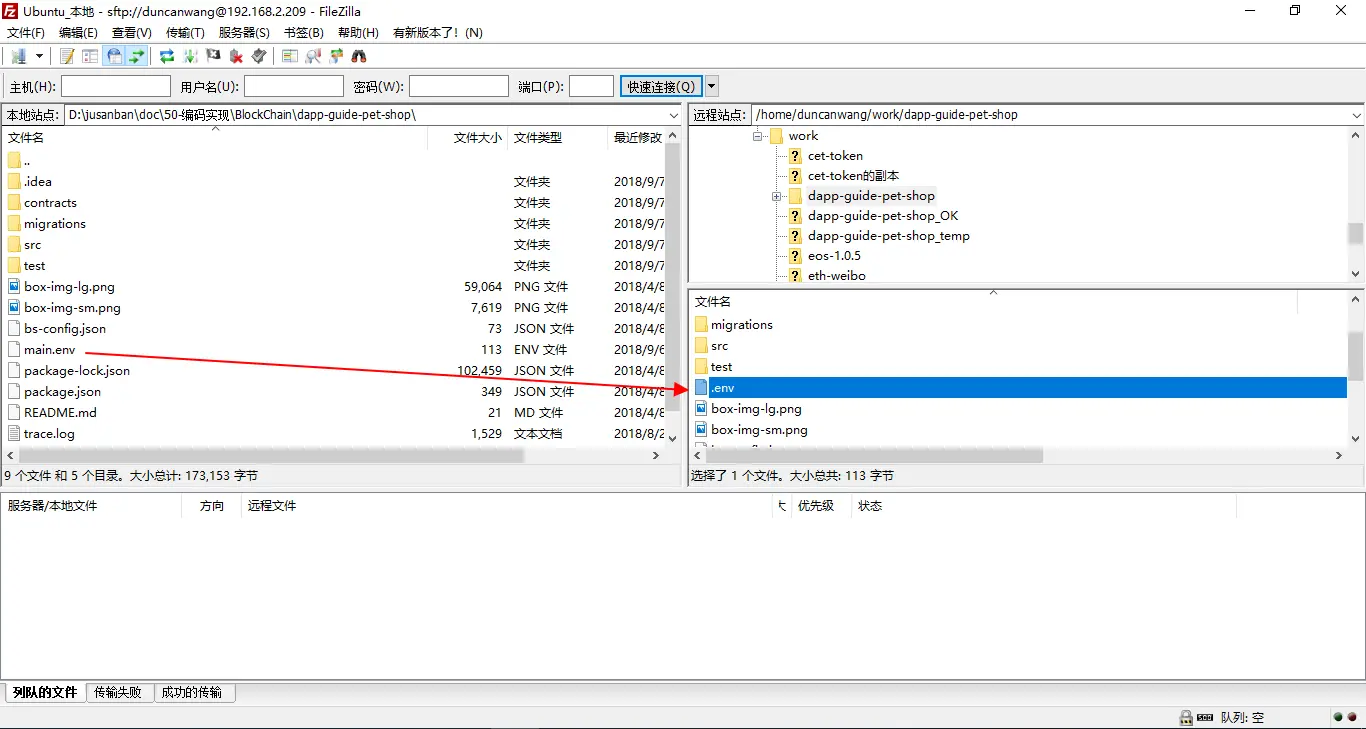1366x729 pixels.
Task: Select the remote .env file
Action: pyautogui.click(x=1019, y=388)
